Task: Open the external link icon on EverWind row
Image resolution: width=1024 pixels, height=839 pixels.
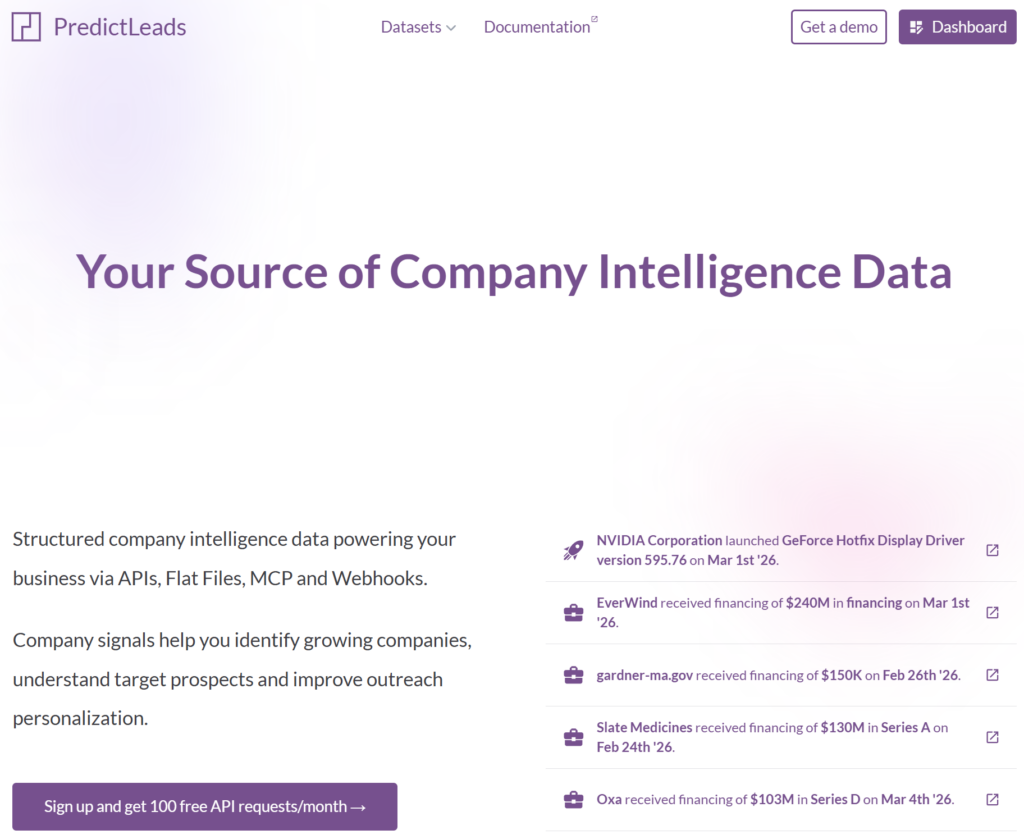Action: click(991, 612)
